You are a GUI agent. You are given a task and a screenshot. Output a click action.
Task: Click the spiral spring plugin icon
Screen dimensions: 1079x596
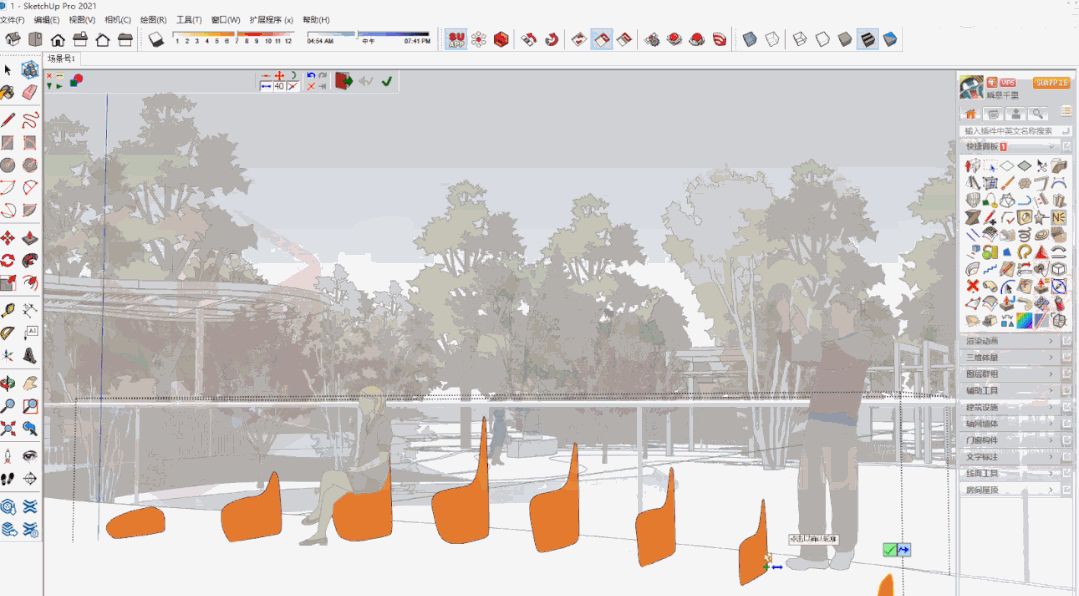coord(1025,235)
